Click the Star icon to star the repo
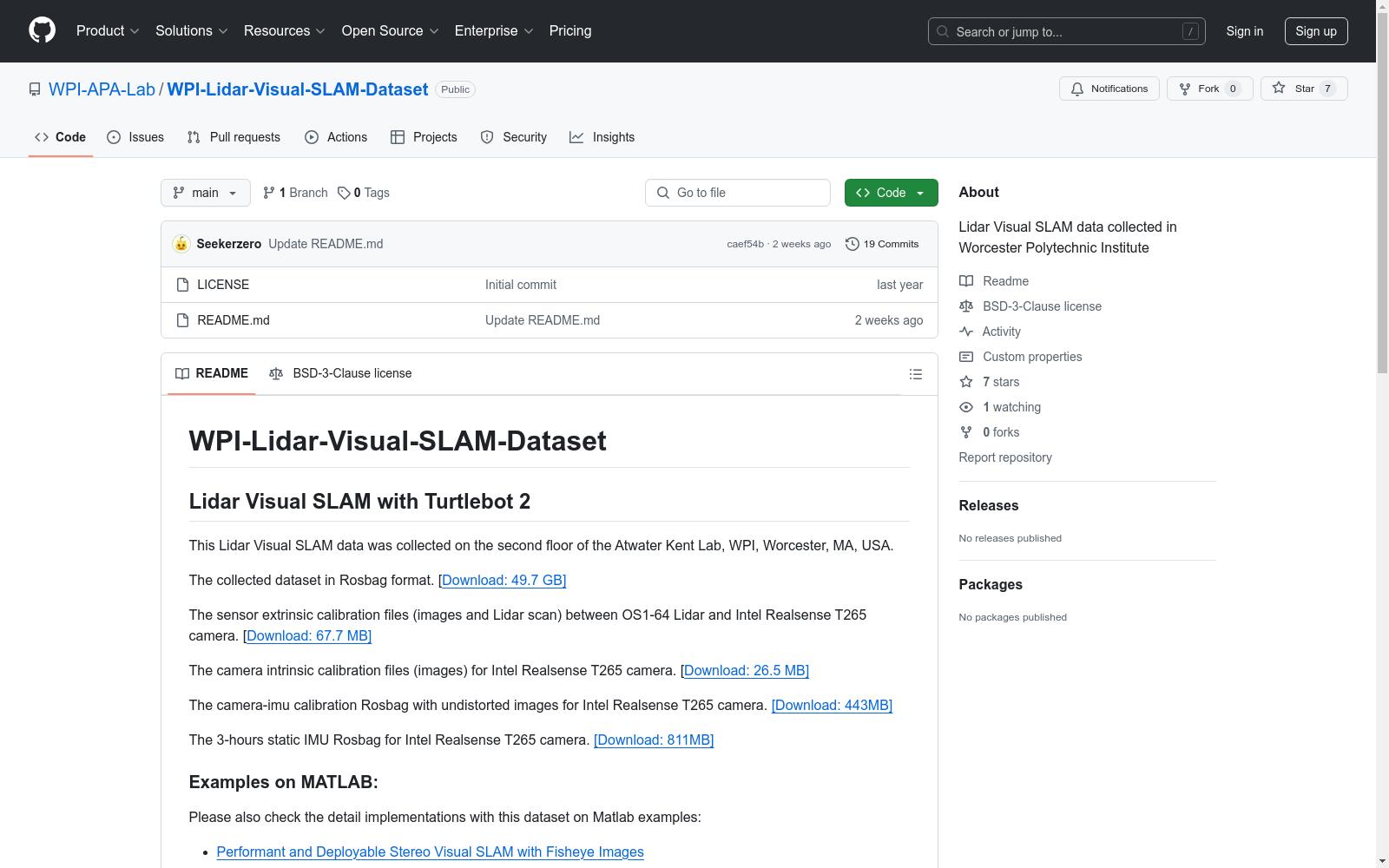This screenshot has height=868, width=1389. point(1279,88)
